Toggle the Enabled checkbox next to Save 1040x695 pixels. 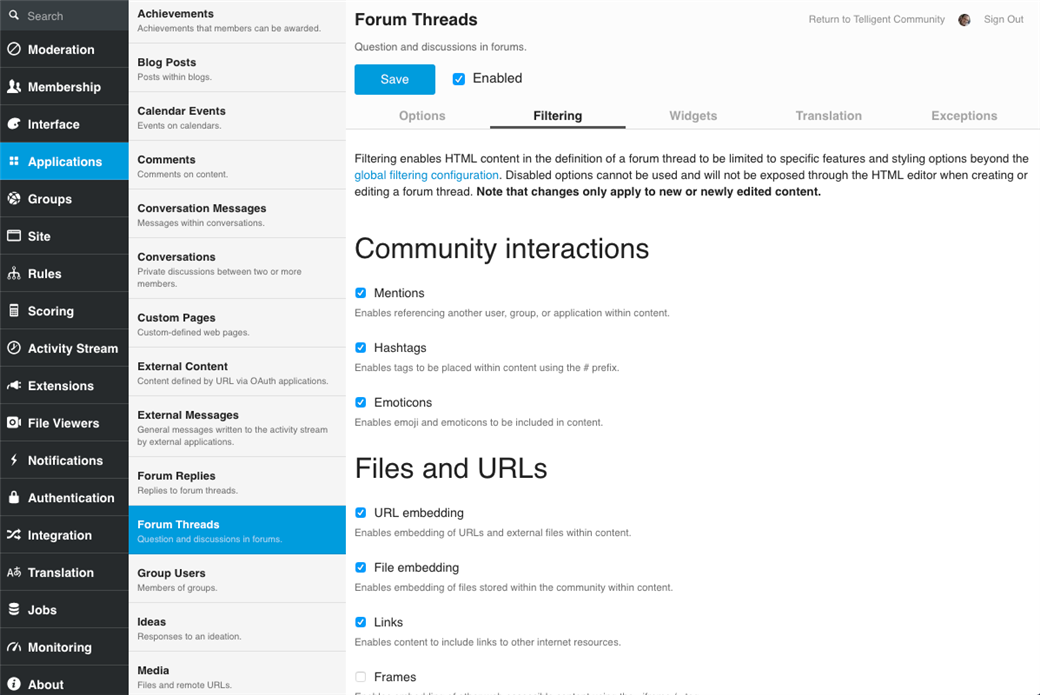point(458,79)
